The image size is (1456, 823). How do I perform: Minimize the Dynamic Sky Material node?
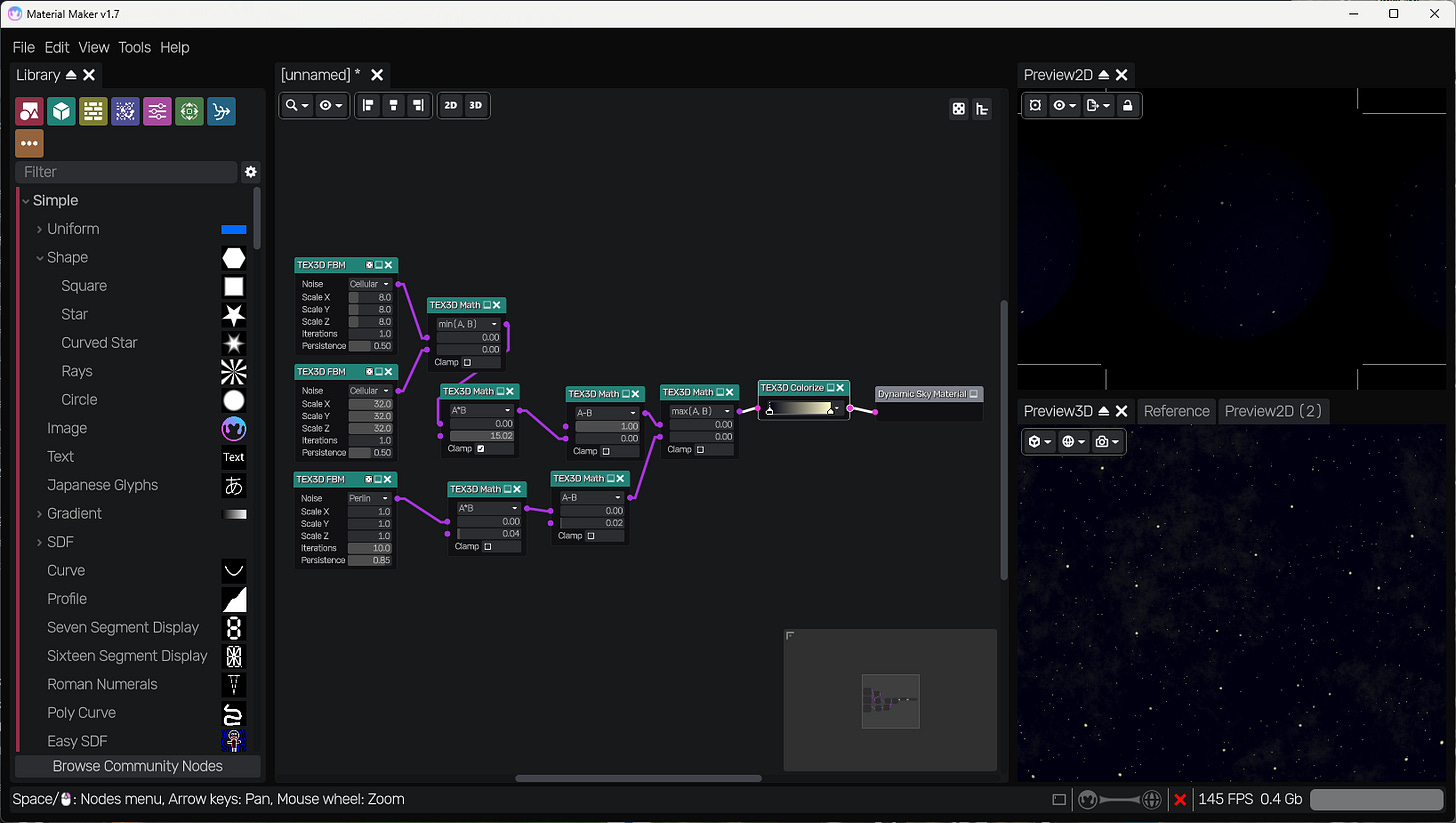click(974, 394)
